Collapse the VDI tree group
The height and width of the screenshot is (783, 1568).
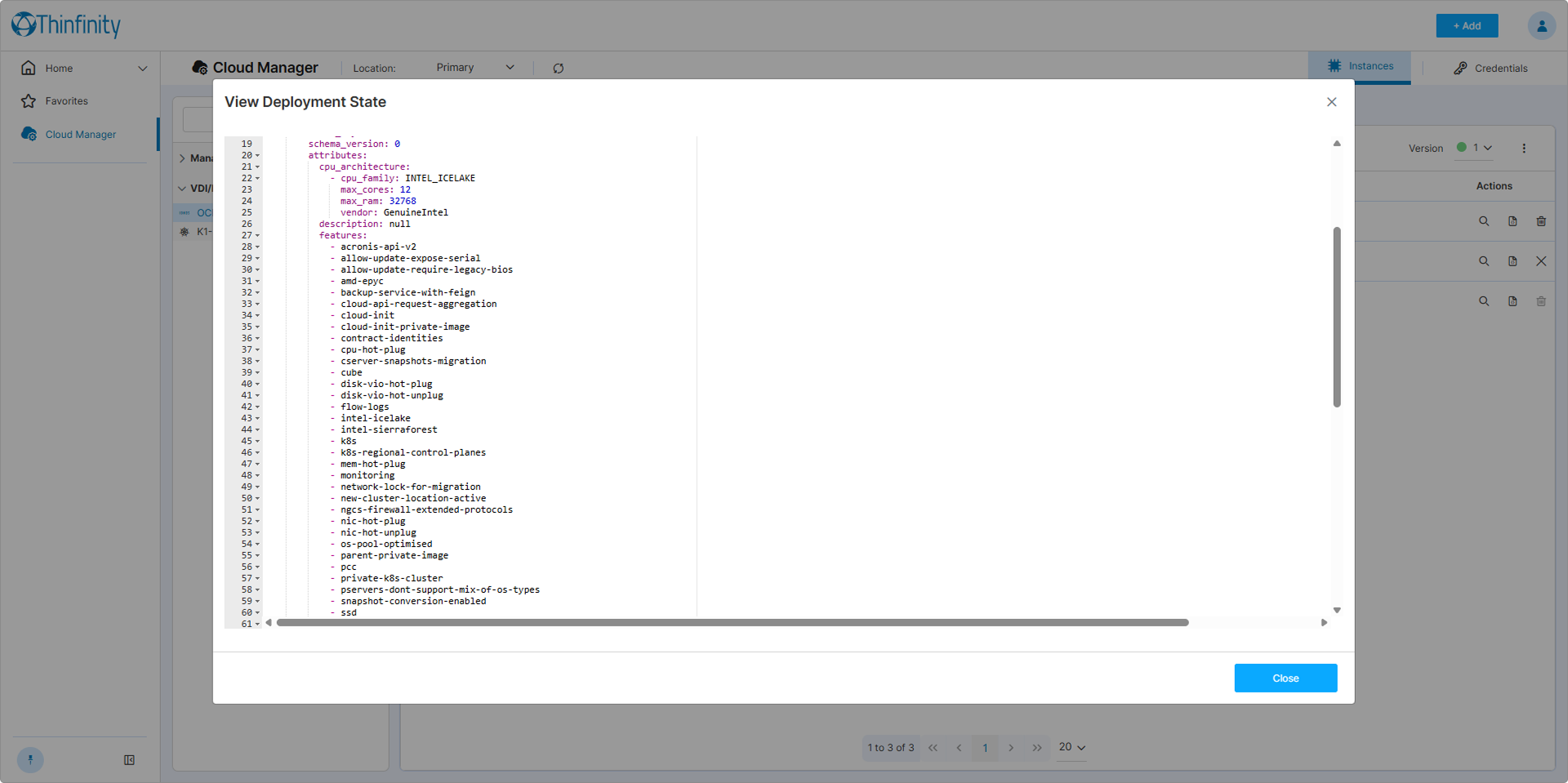[x=182, y=189]
